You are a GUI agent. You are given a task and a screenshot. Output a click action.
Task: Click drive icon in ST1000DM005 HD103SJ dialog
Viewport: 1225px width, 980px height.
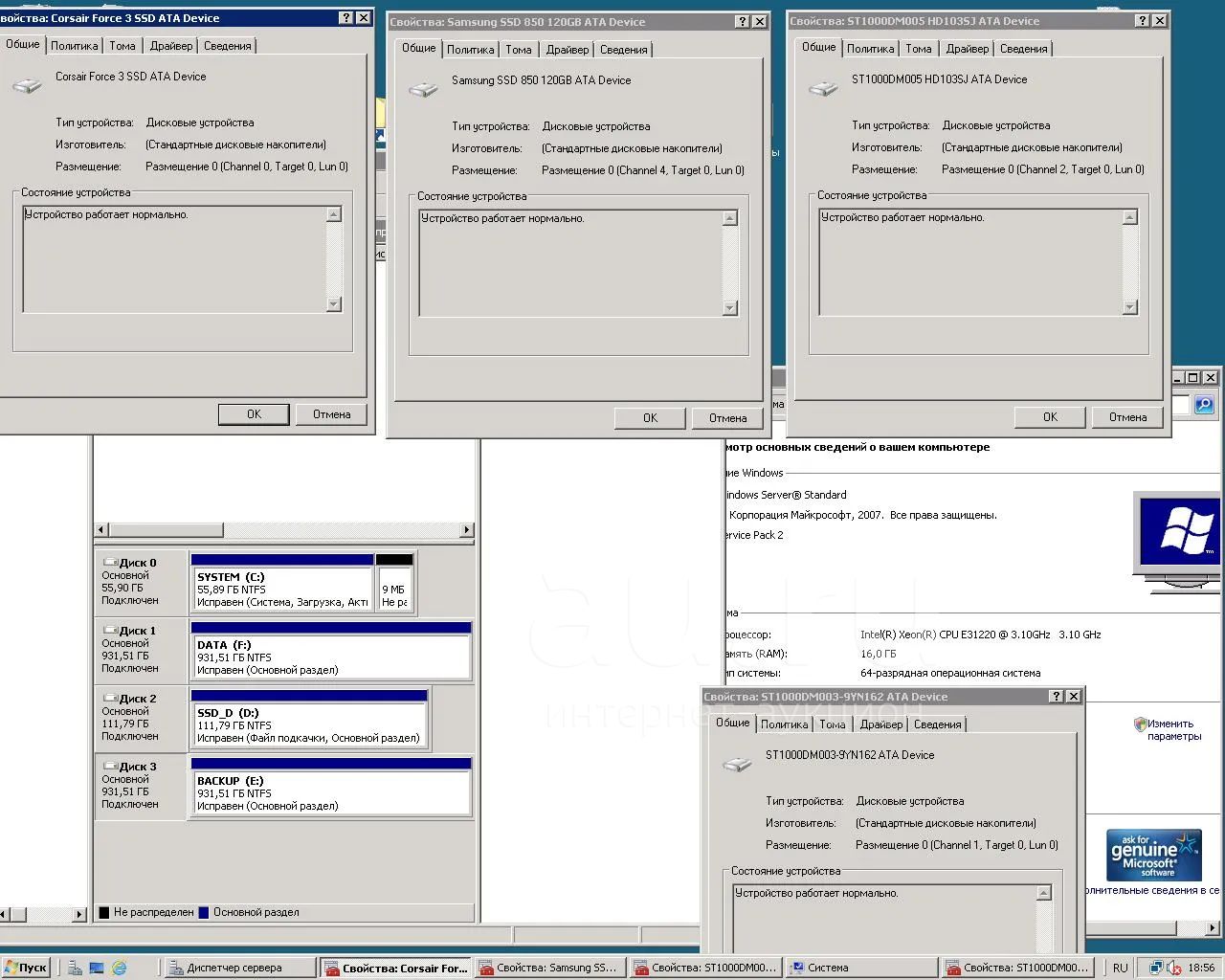click(x=824, y=88)
